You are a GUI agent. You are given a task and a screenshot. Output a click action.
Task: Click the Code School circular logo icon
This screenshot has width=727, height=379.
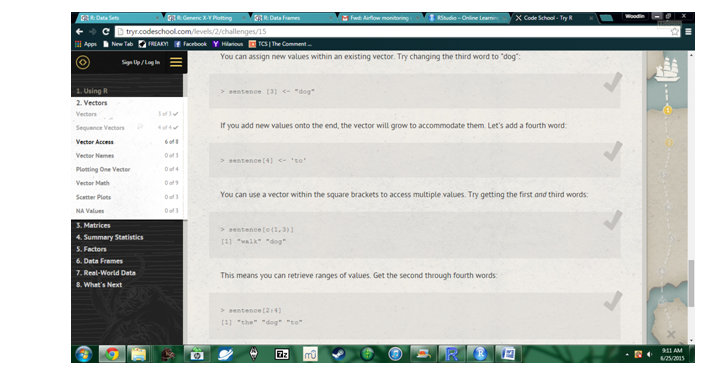pyautogui.click(x=83, y=62)
